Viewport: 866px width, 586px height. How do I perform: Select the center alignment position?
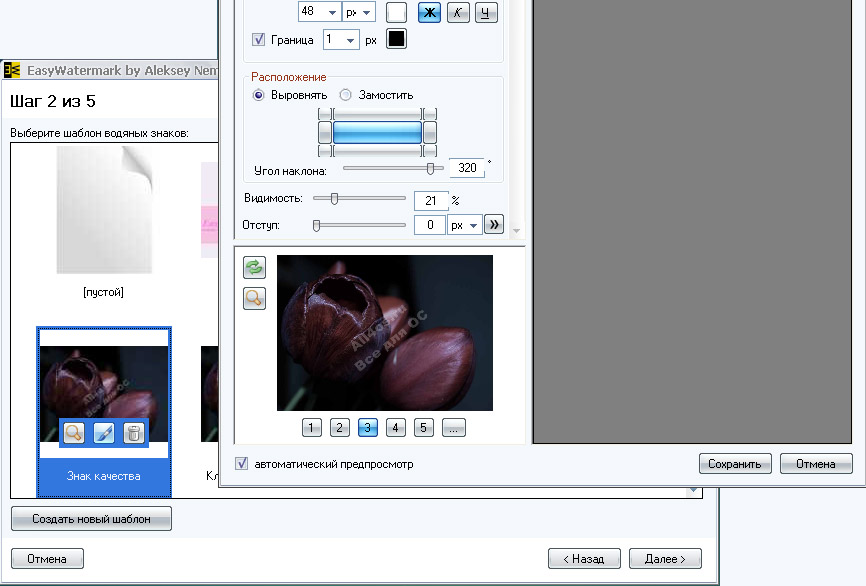377,133
